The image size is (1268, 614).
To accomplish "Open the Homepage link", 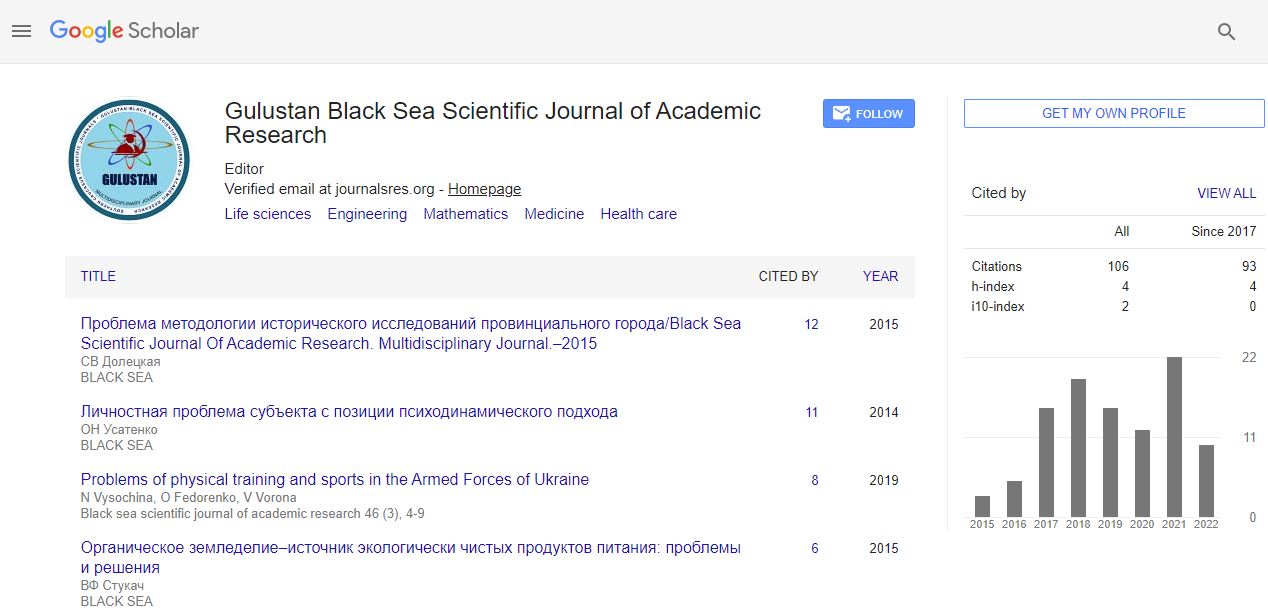I will click(484, 189).
